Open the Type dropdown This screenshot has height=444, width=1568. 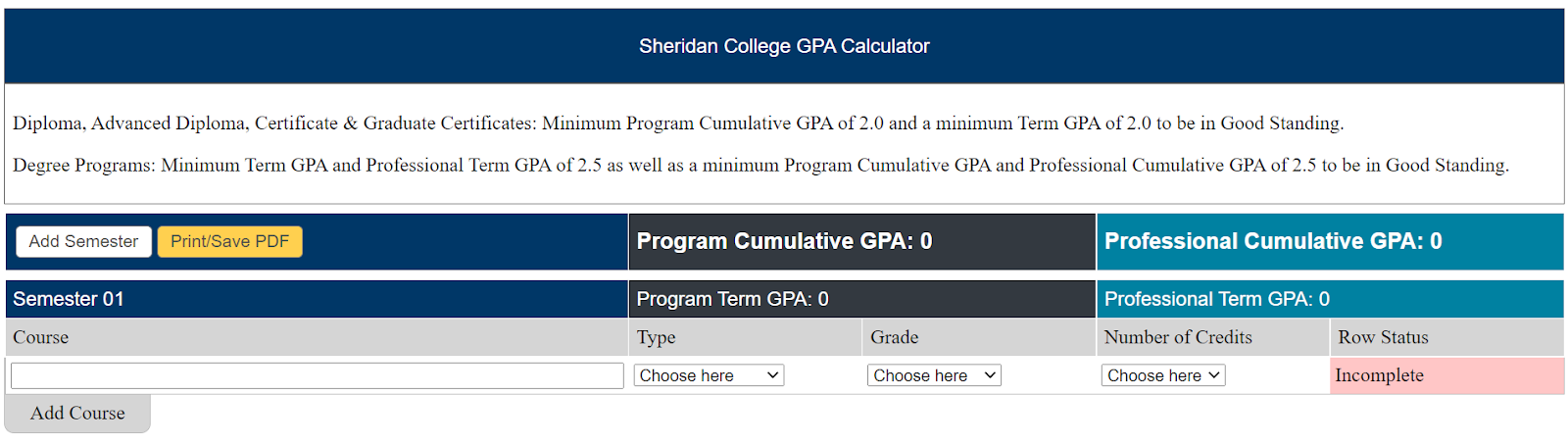click(x=709, y=375)
